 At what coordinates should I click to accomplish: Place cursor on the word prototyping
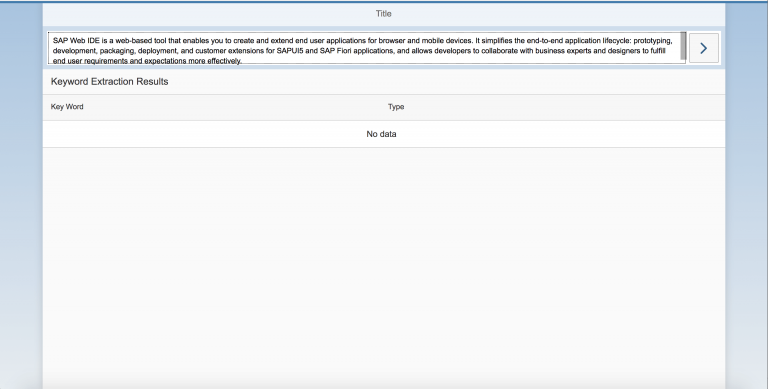coord(652,41)
